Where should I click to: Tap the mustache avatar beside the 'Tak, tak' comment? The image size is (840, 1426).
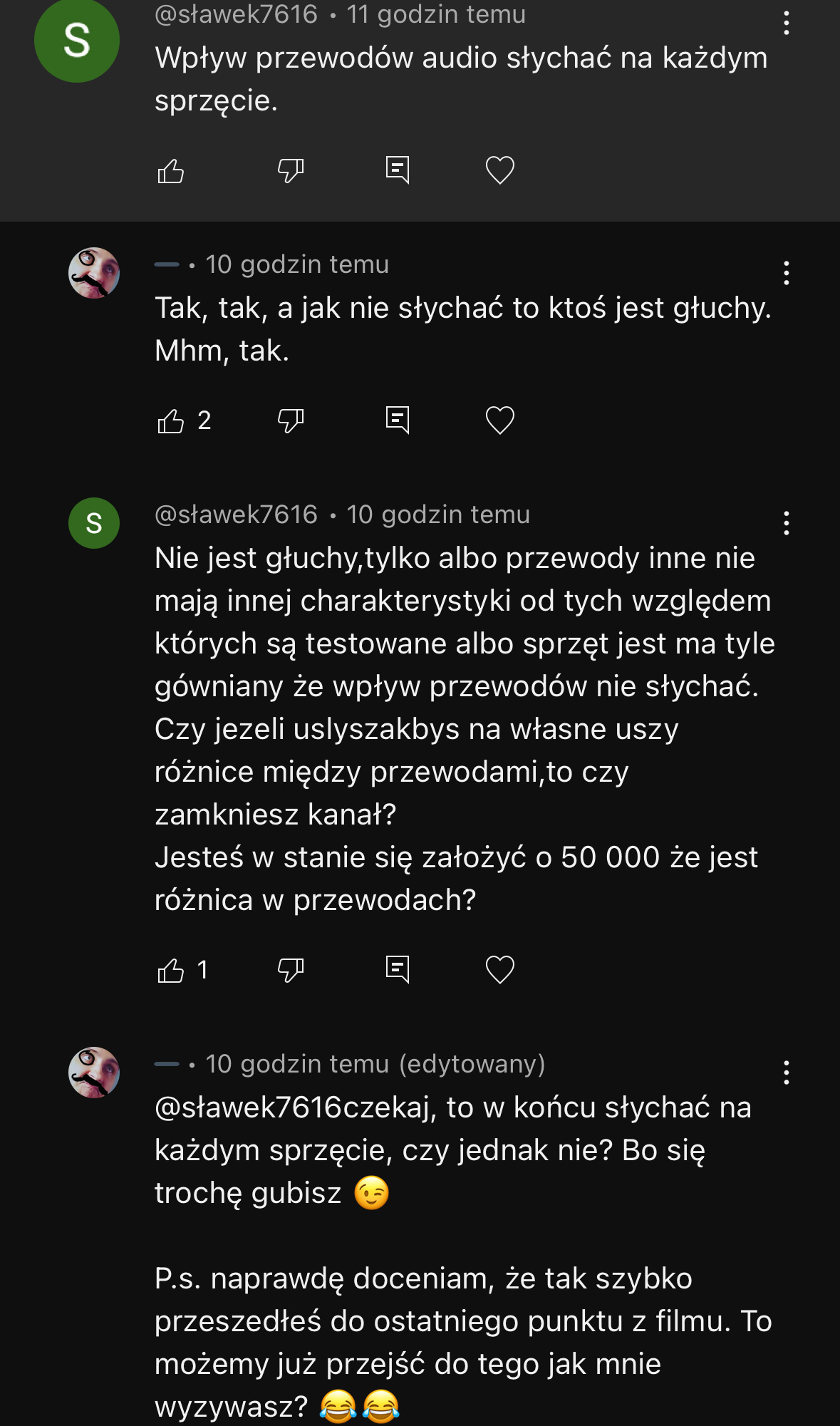(x=94, y=273)
